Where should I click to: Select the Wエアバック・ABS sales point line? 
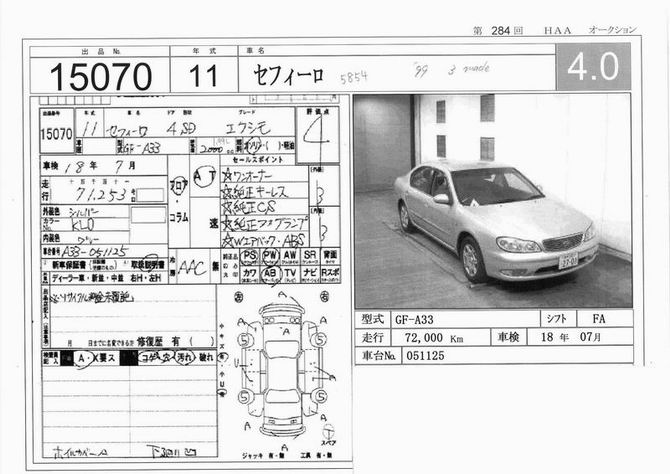[x=264, y=240]
